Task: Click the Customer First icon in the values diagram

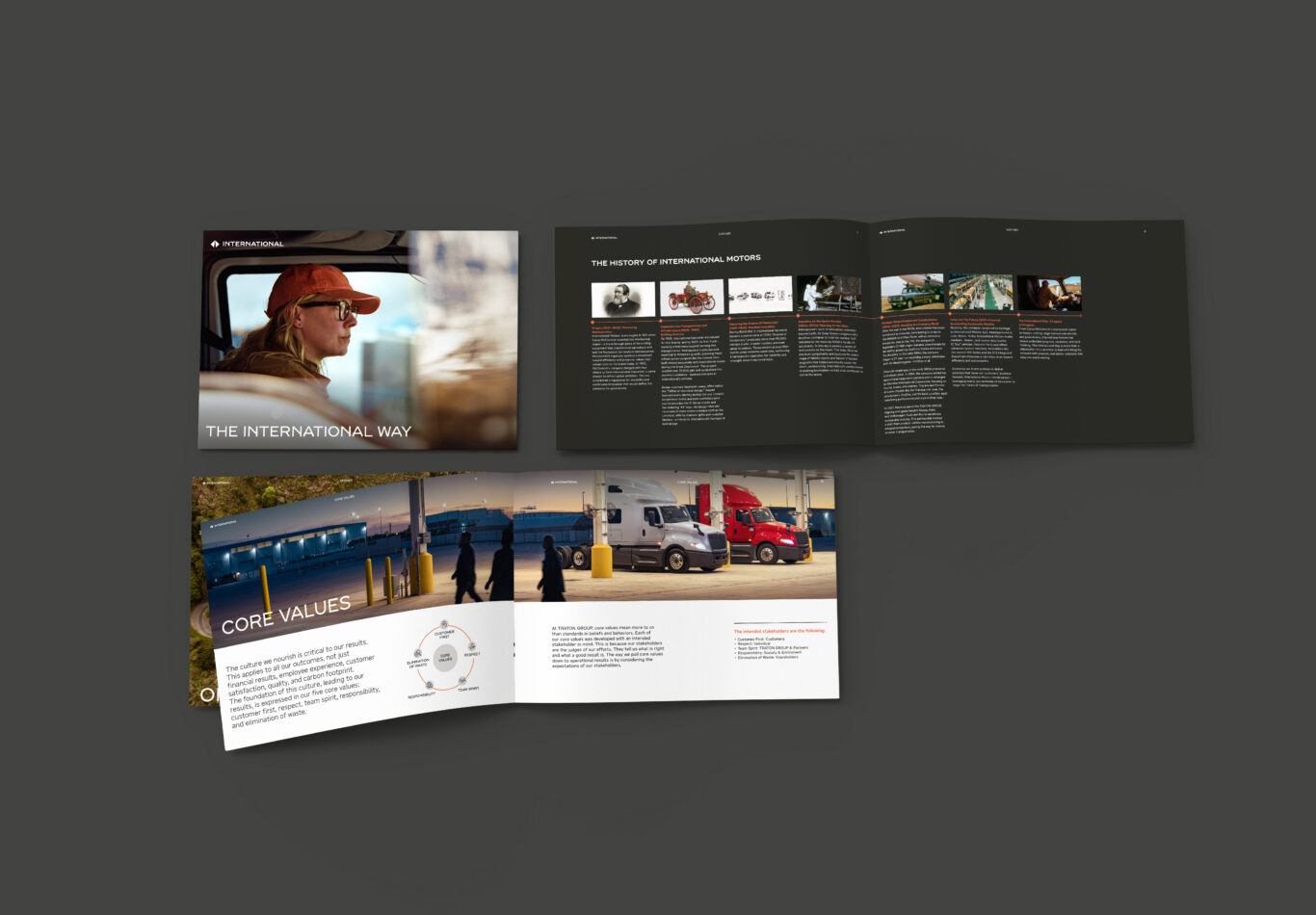Action: coord(443,626)
